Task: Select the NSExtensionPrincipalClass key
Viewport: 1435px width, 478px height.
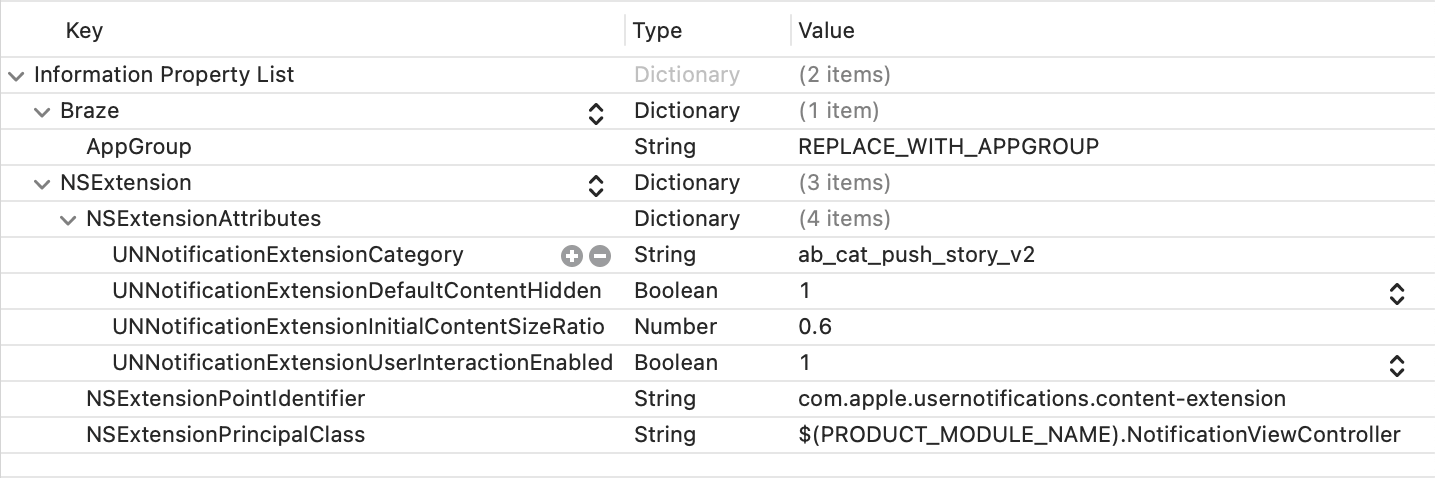Action: point(226,435)
